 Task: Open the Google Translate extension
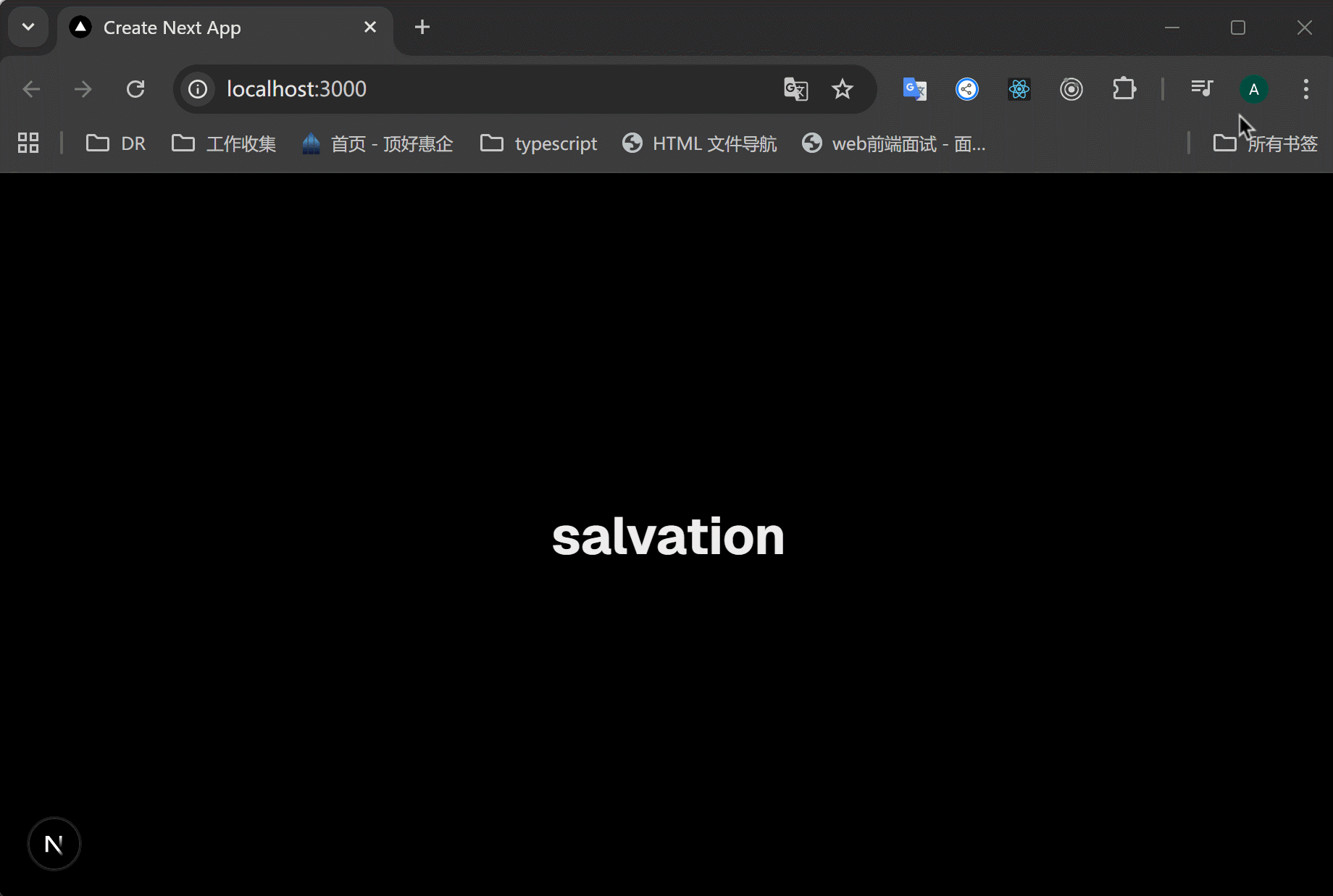coord(914,89)
